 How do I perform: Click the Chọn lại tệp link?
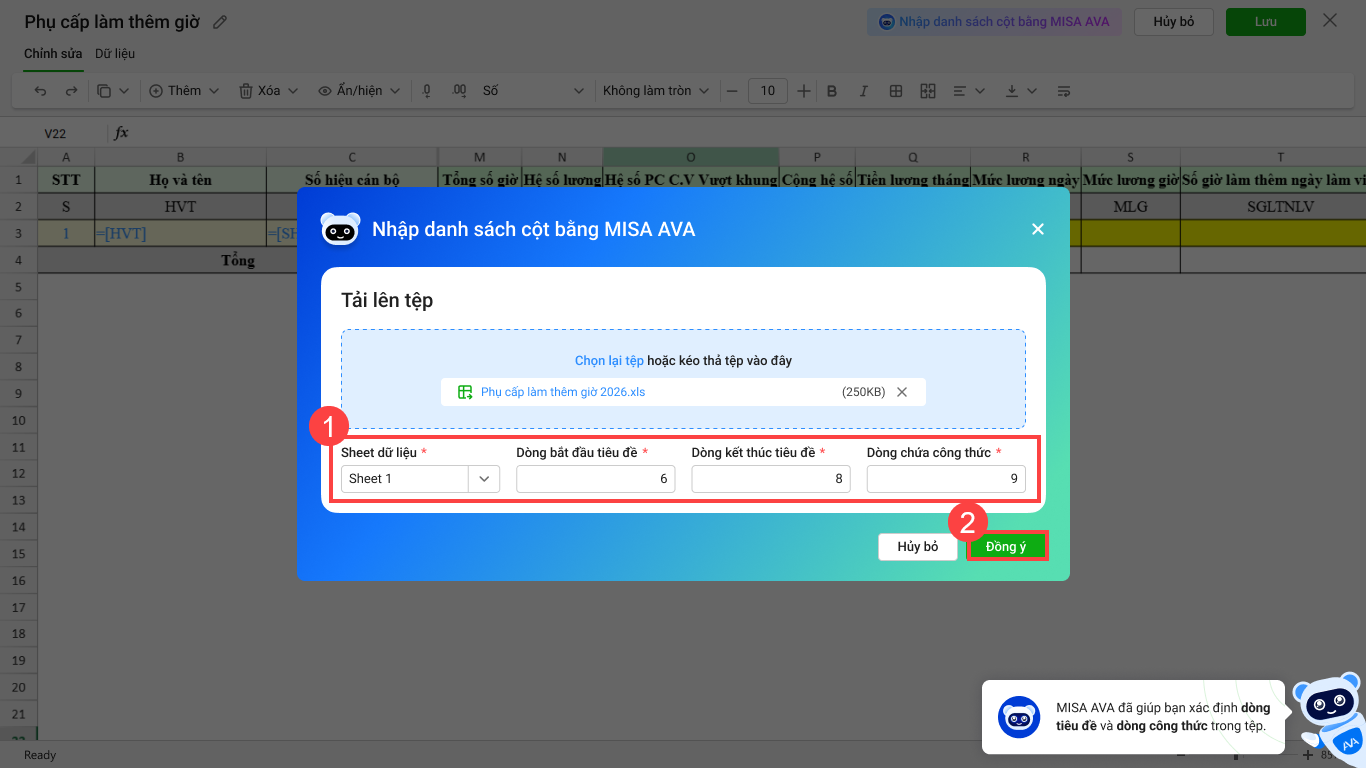tap(609, 360)
